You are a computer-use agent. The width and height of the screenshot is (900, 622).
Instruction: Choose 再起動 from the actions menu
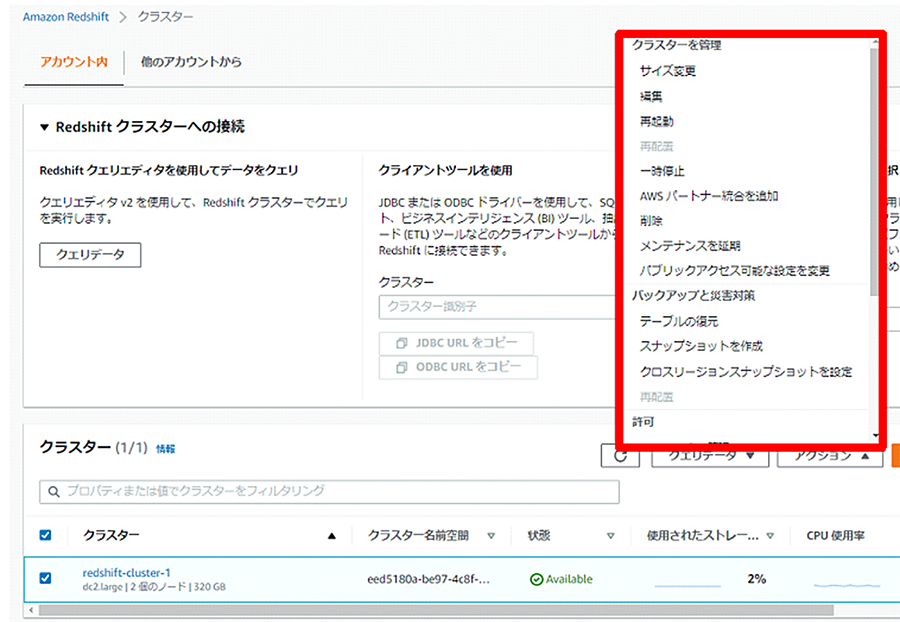tap(657, 122)
